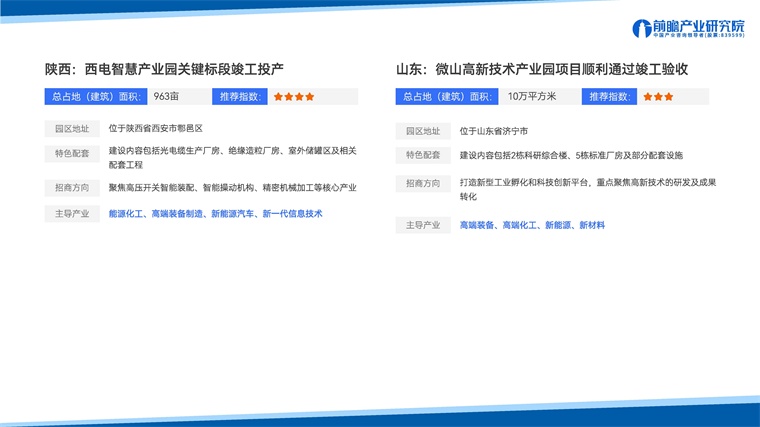Select Shandong's 特色配套 gray tag
This screenshot has height=427, width=760.
423,155
